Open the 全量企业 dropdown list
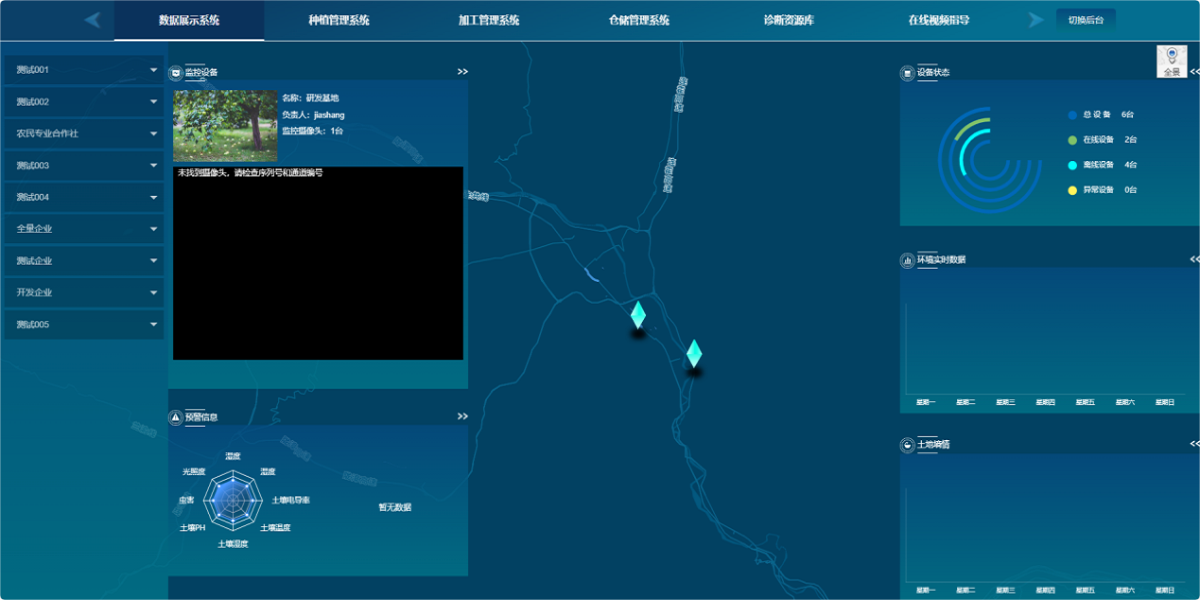Viewport: 1200px width, 600px height. tap(84, 229)
